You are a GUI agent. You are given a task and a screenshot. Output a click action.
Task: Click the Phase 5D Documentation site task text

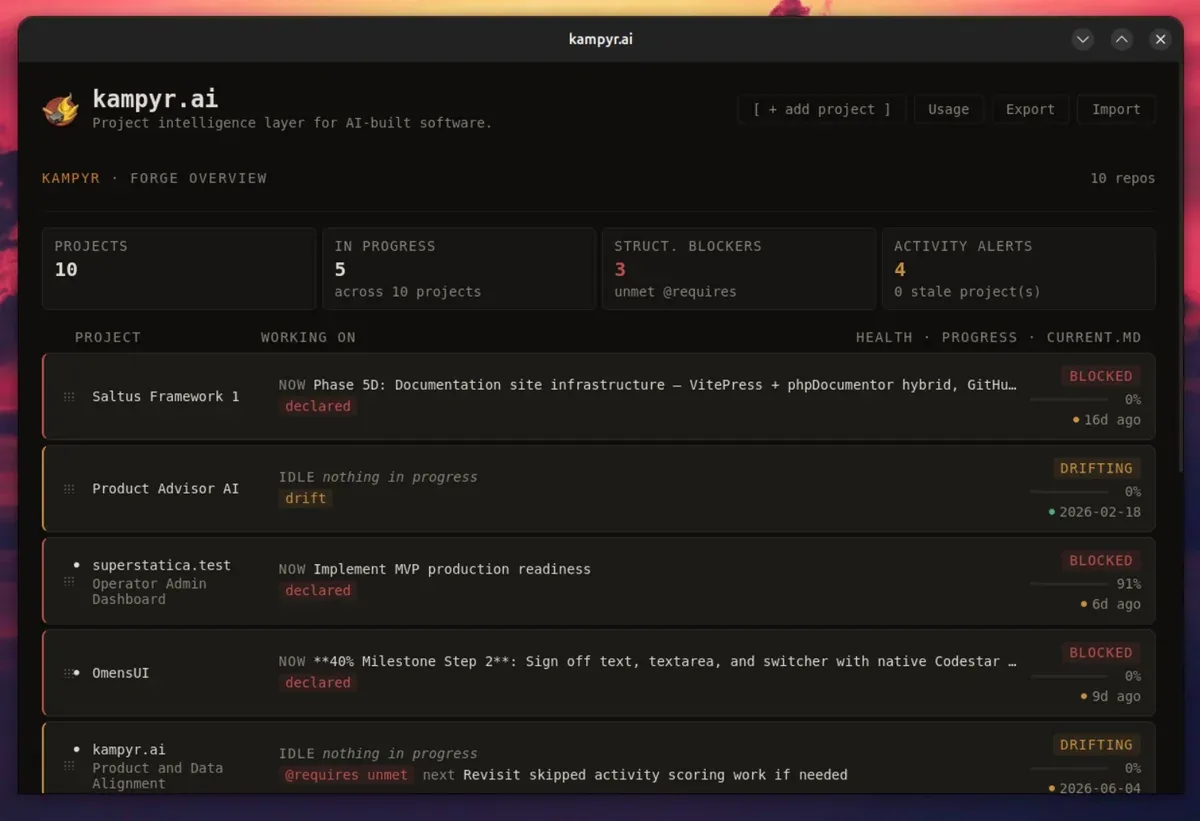pyautogui.click(x=665, y=385)
